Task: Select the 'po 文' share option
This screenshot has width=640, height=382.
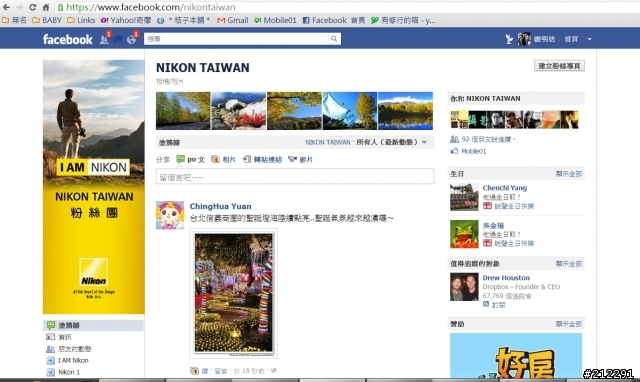Action: pos(190,159)
